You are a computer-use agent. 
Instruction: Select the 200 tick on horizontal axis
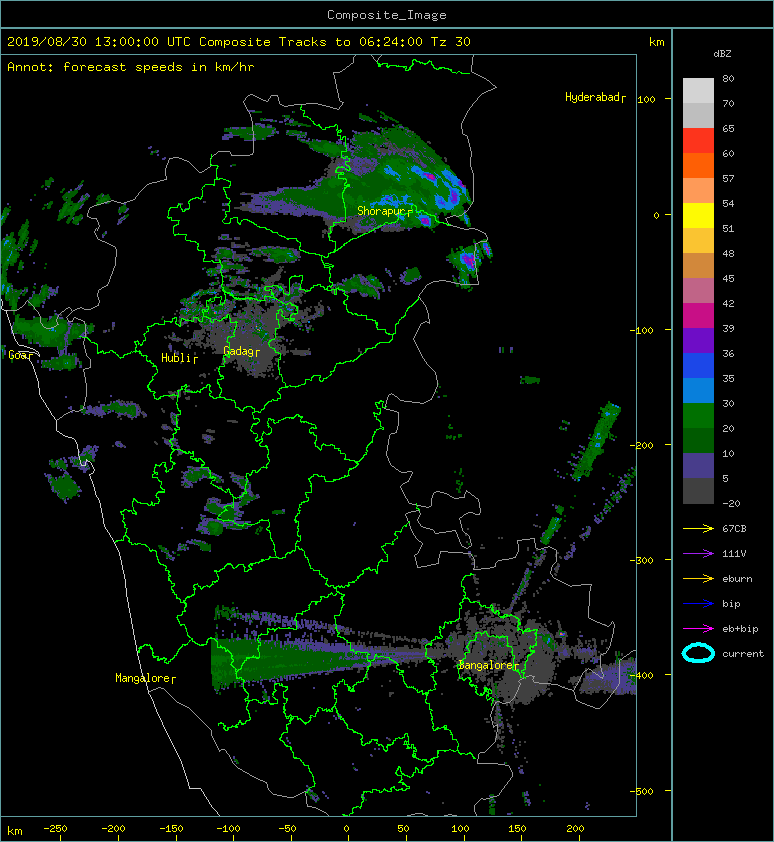[575, 829]
